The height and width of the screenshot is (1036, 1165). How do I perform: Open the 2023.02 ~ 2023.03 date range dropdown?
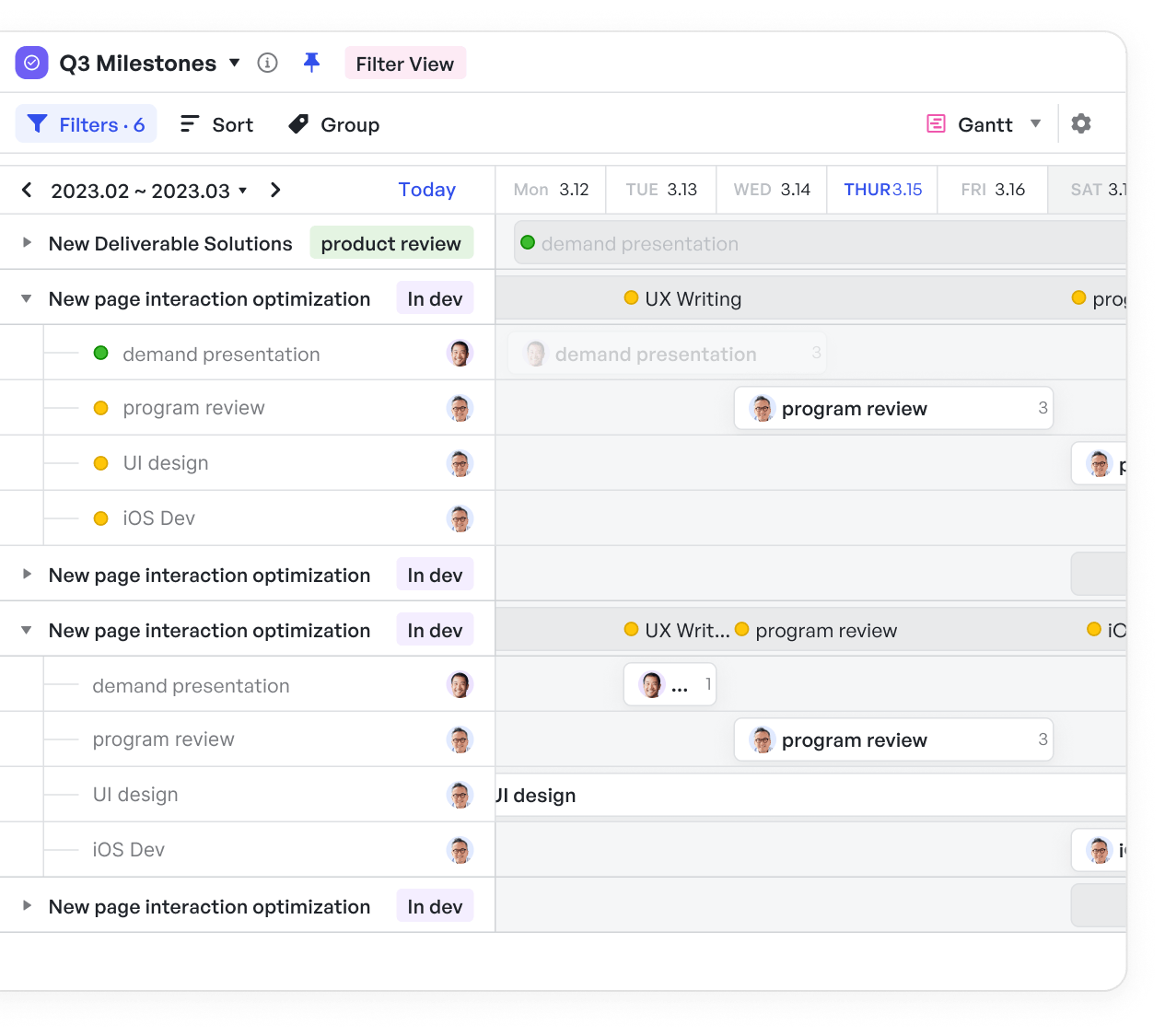pos(243,191)
